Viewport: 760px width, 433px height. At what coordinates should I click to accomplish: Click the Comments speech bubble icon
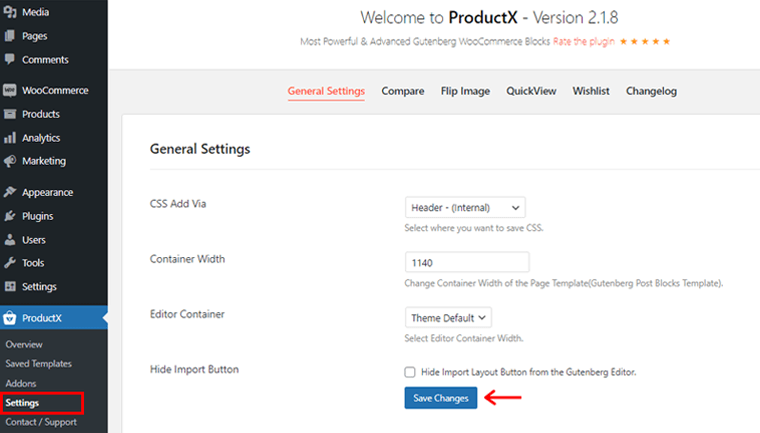pyautogui.click(x=10, y=59)
